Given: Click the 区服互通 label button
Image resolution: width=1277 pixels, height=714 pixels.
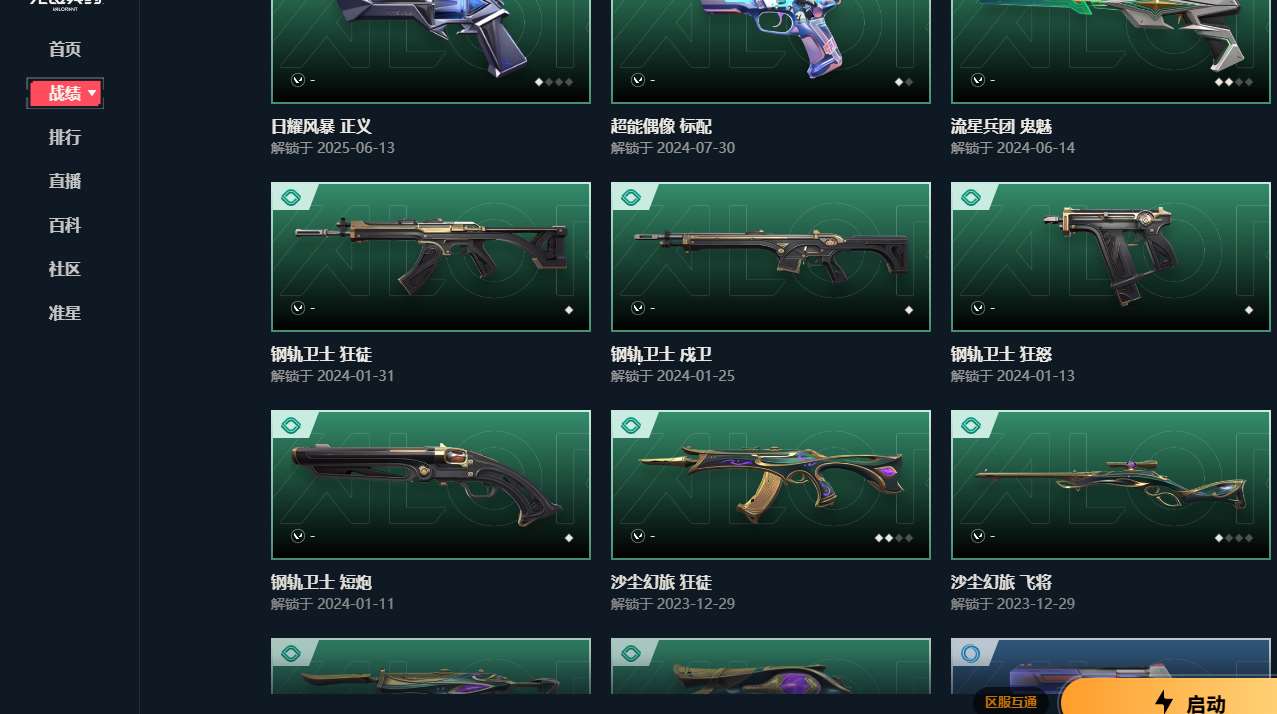Looking at the screenshot, I should pos(1011,702).
